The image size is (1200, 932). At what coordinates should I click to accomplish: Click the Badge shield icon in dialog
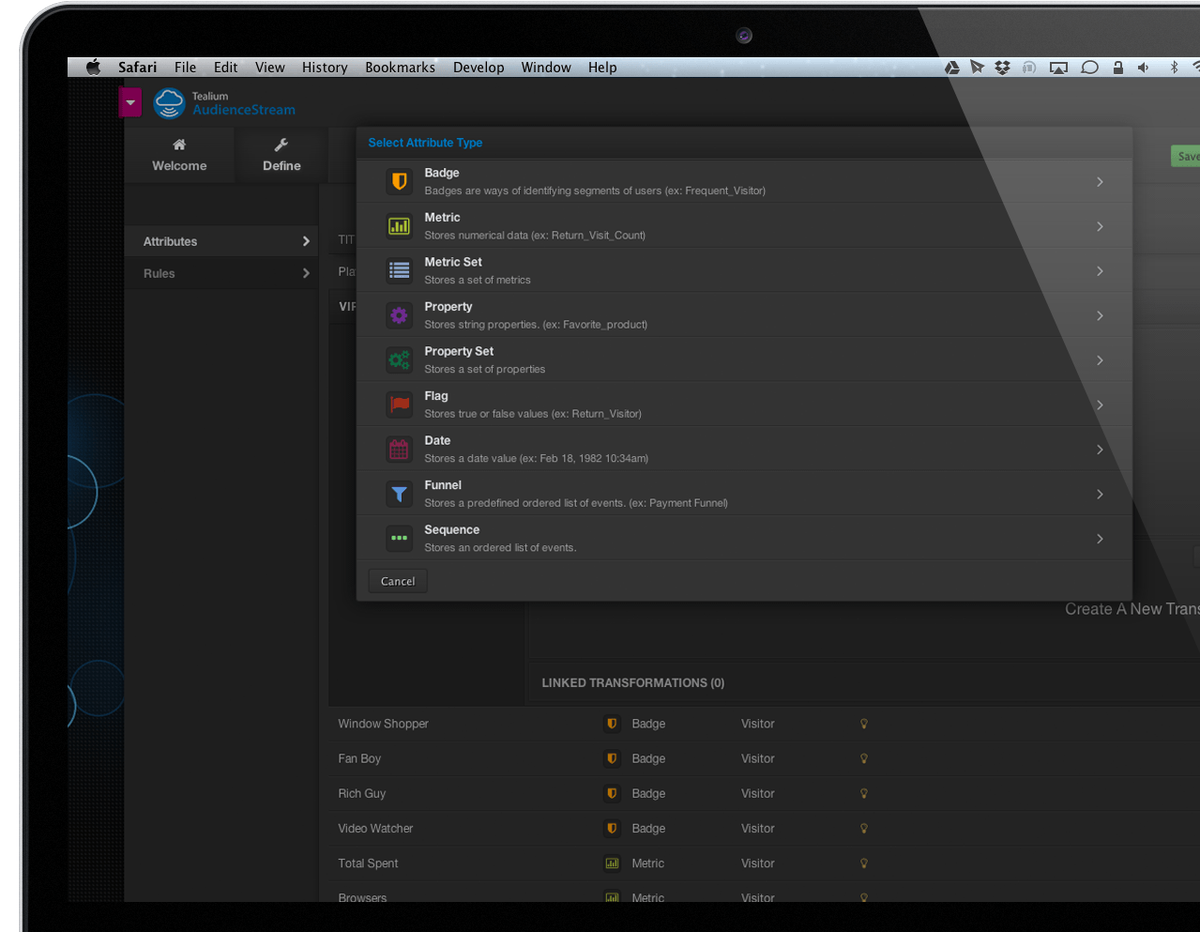click(x=399, y=182)
